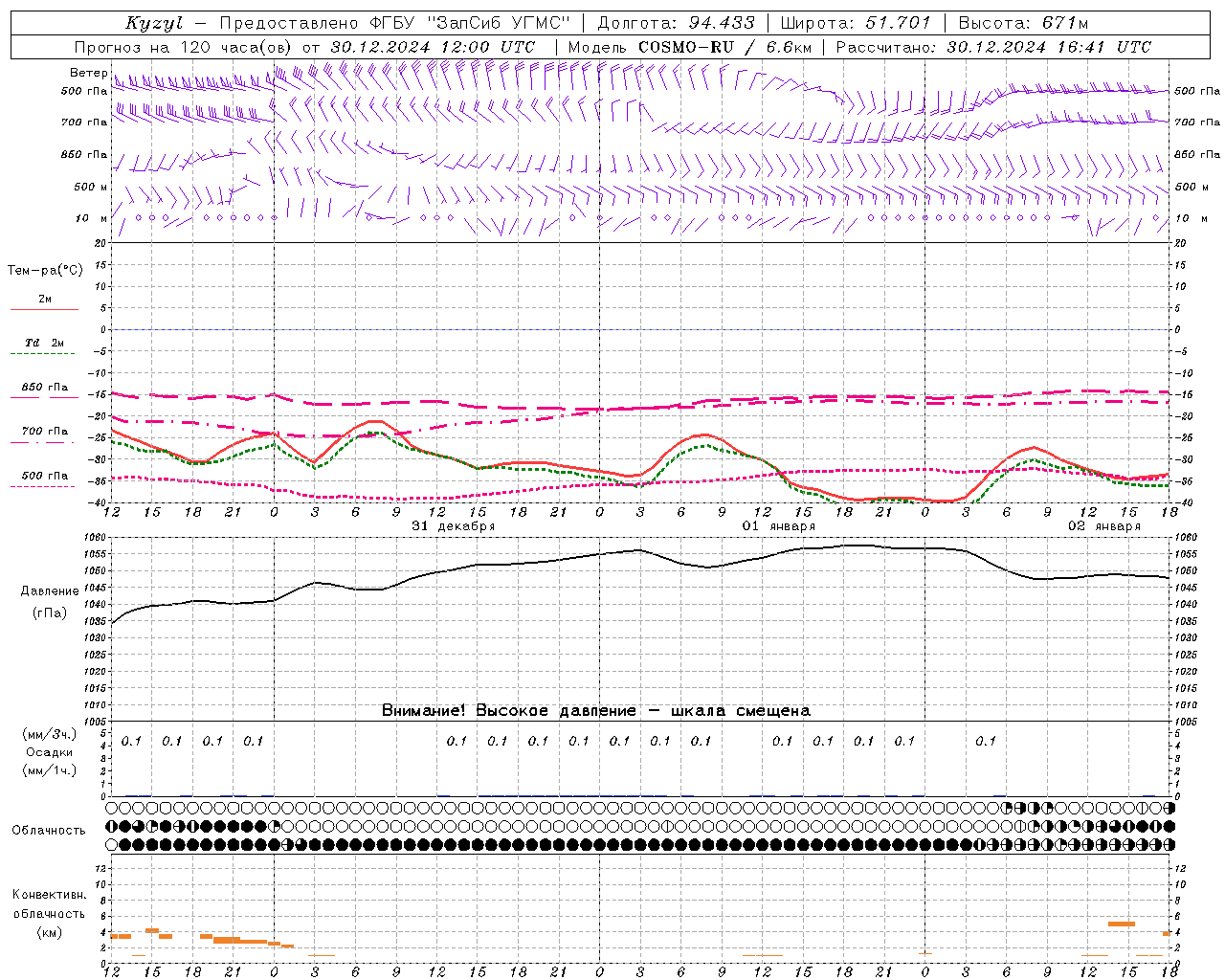The width and height of the screenshot is (1225, 980).
Task: Click the "(мм/3ч.)" precipitation unit label
Action: click(x=50, y=734)
